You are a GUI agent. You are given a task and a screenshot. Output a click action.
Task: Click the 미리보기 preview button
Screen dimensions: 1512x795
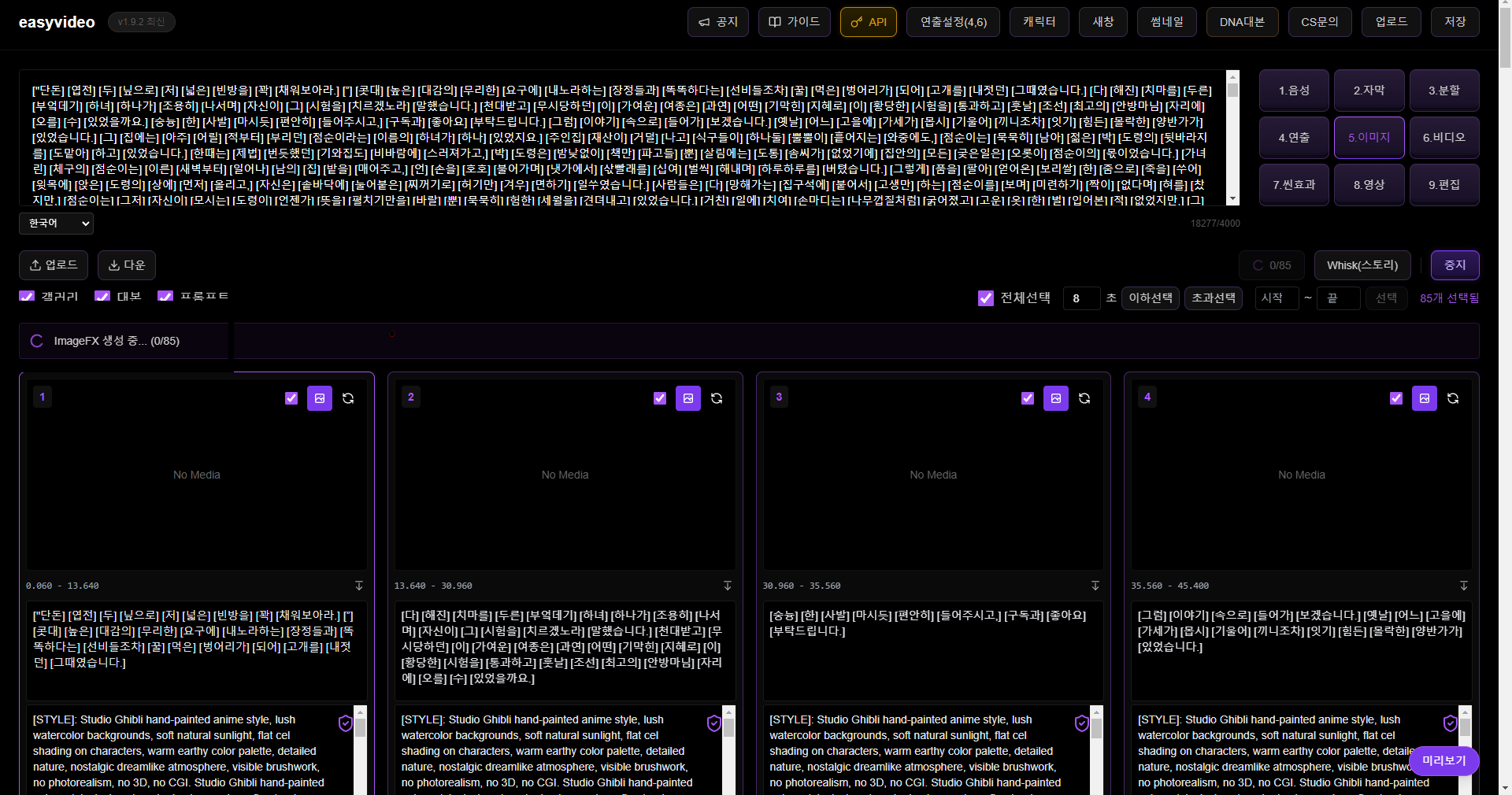pos(1443,761)
